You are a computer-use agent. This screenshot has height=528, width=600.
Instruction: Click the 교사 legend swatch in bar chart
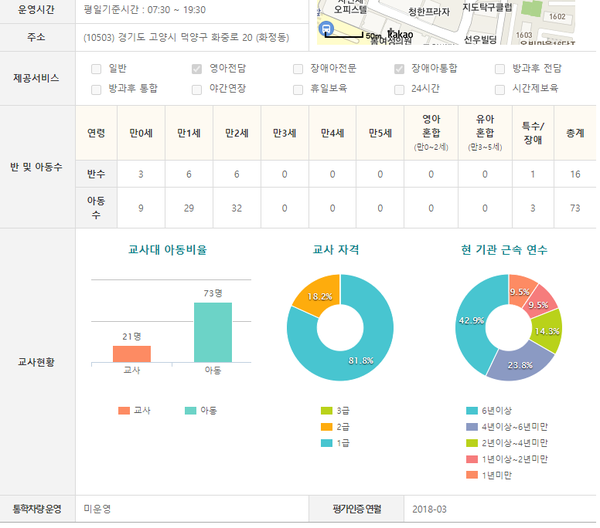tap(124, 411)
